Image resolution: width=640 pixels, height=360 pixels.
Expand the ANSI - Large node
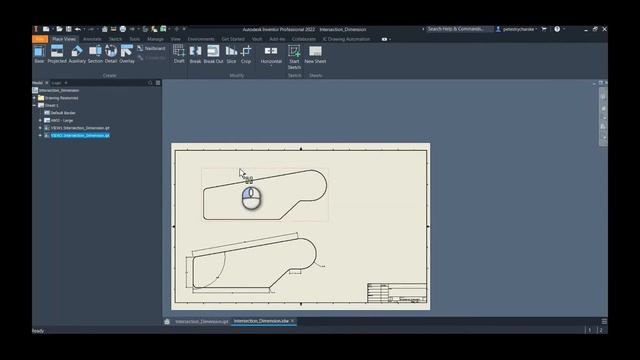[x=40, y=120]
